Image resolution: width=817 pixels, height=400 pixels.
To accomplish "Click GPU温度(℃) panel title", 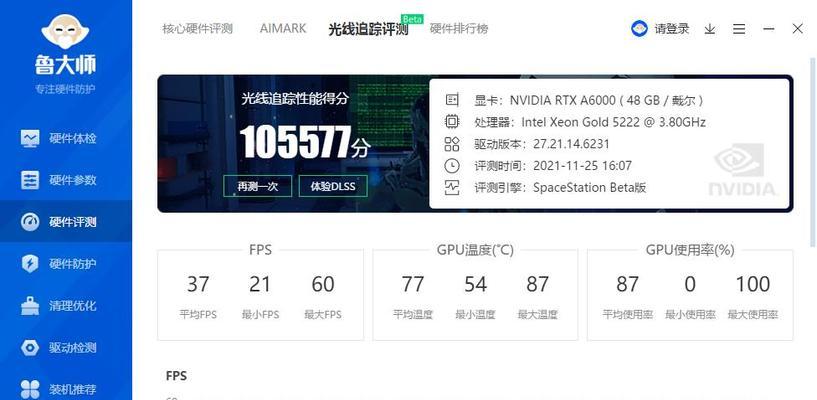I will click(x=475, y=250).
